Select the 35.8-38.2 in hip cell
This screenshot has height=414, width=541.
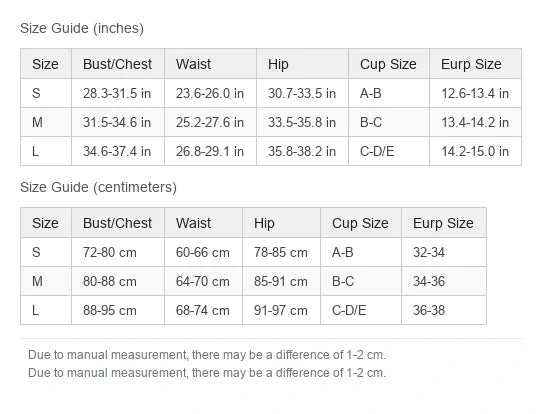(x=303, y=151)
